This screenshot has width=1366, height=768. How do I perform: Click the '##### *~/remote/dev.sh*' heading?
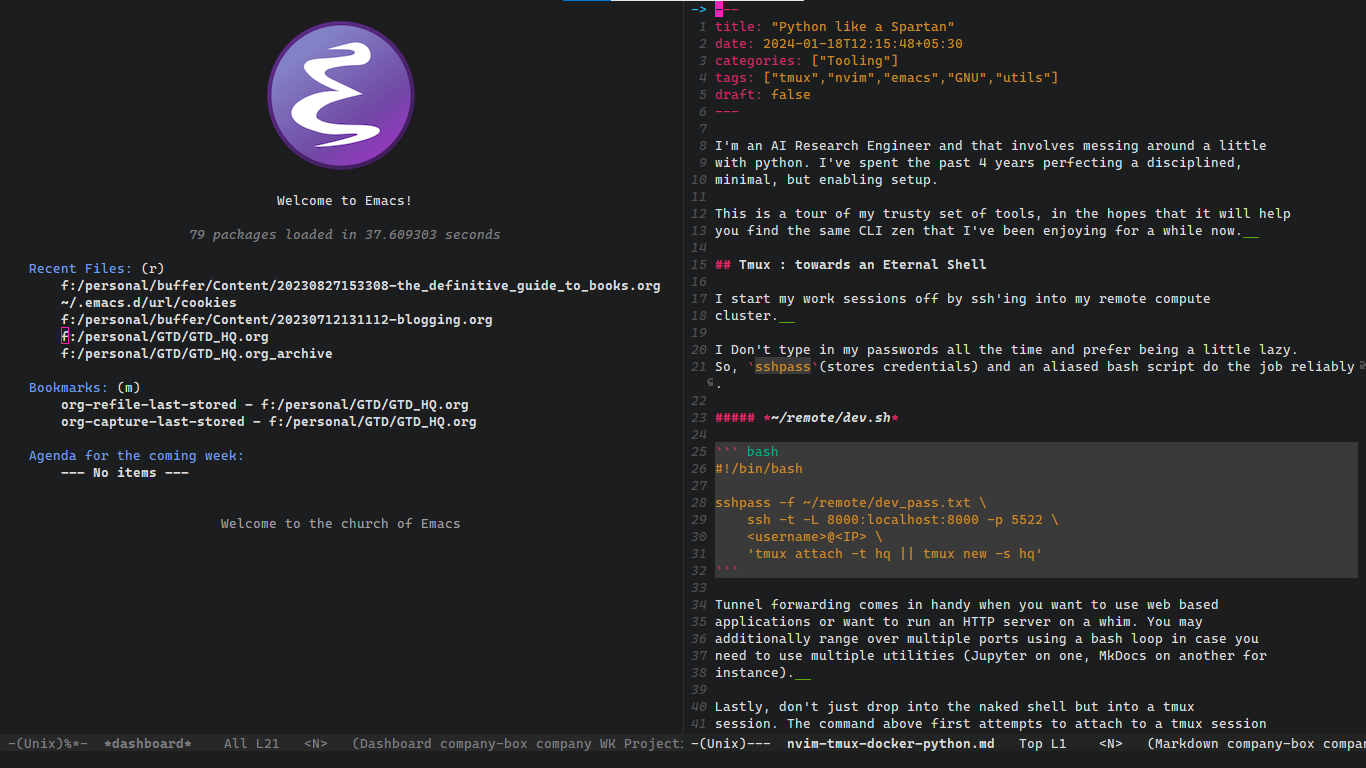[807, 417]
